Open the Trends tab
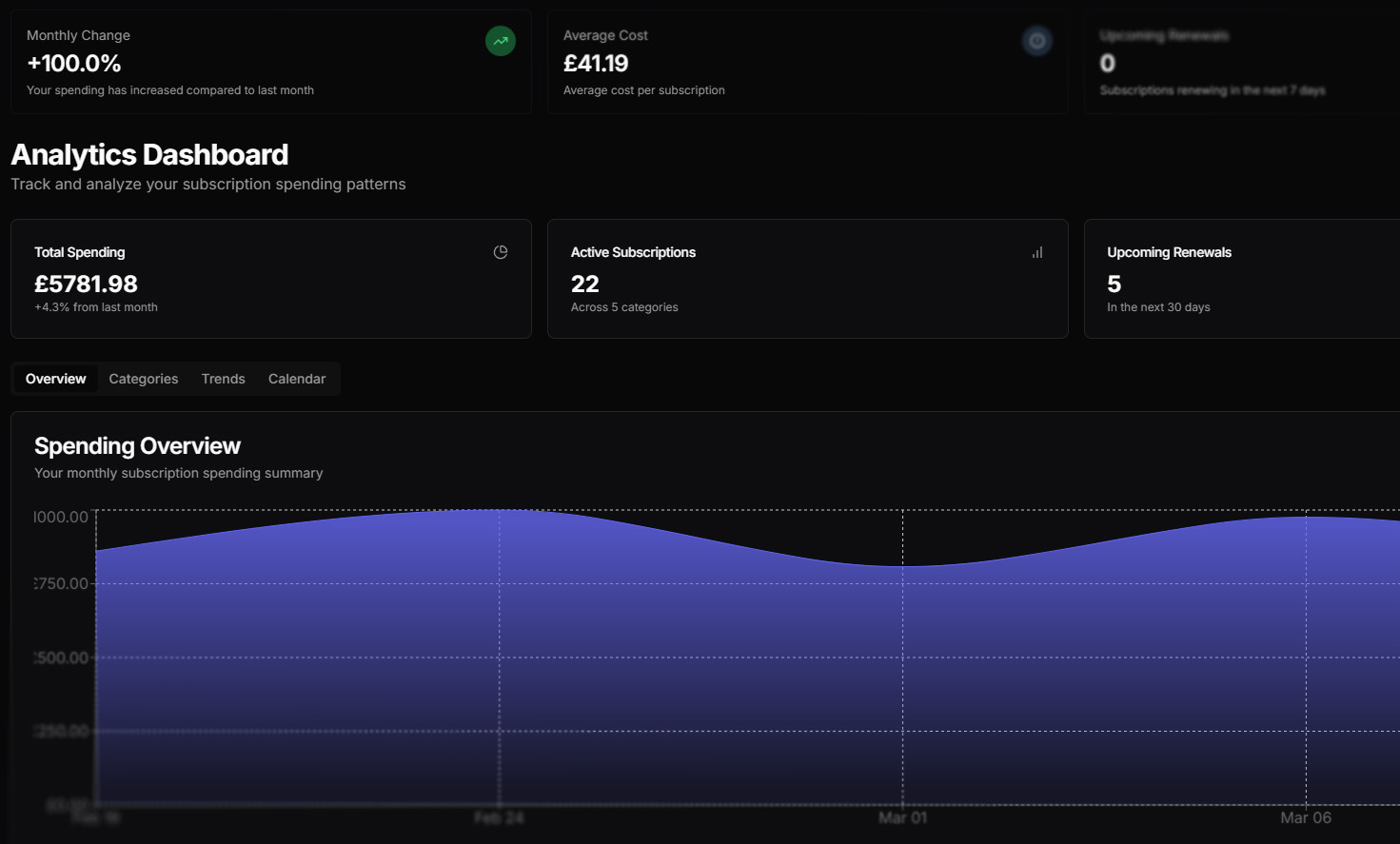The width and height of the screenshot is (1400, 844). (x=223, y=379)
